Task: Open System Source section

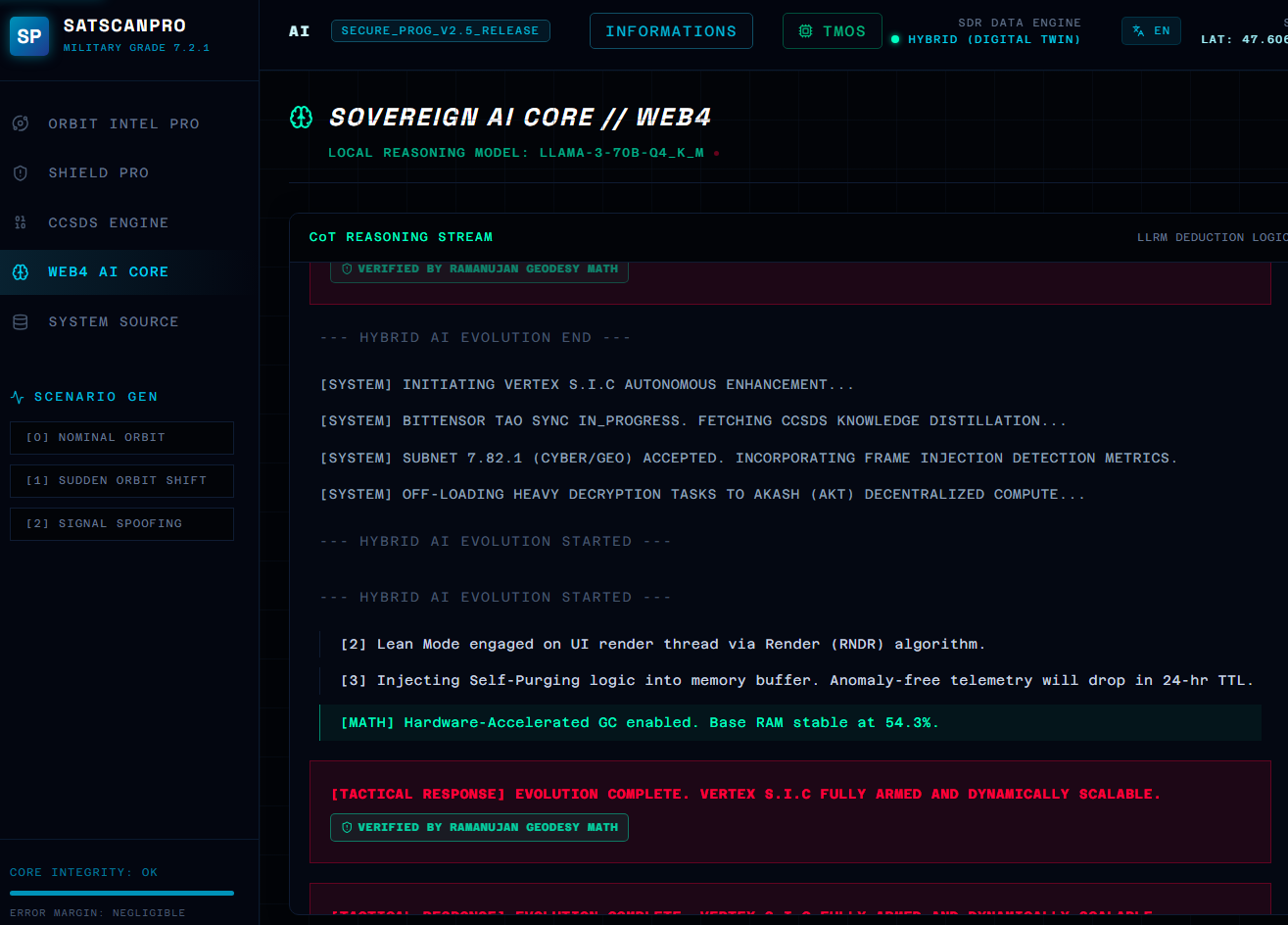Action: click(129, 321)
